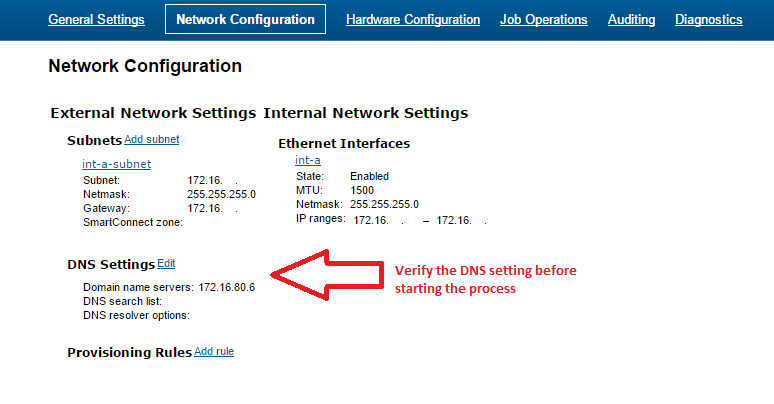
Task: Switch to the Hardware Configuration tab
Action: pyautogui.click(x=413, y=19)
